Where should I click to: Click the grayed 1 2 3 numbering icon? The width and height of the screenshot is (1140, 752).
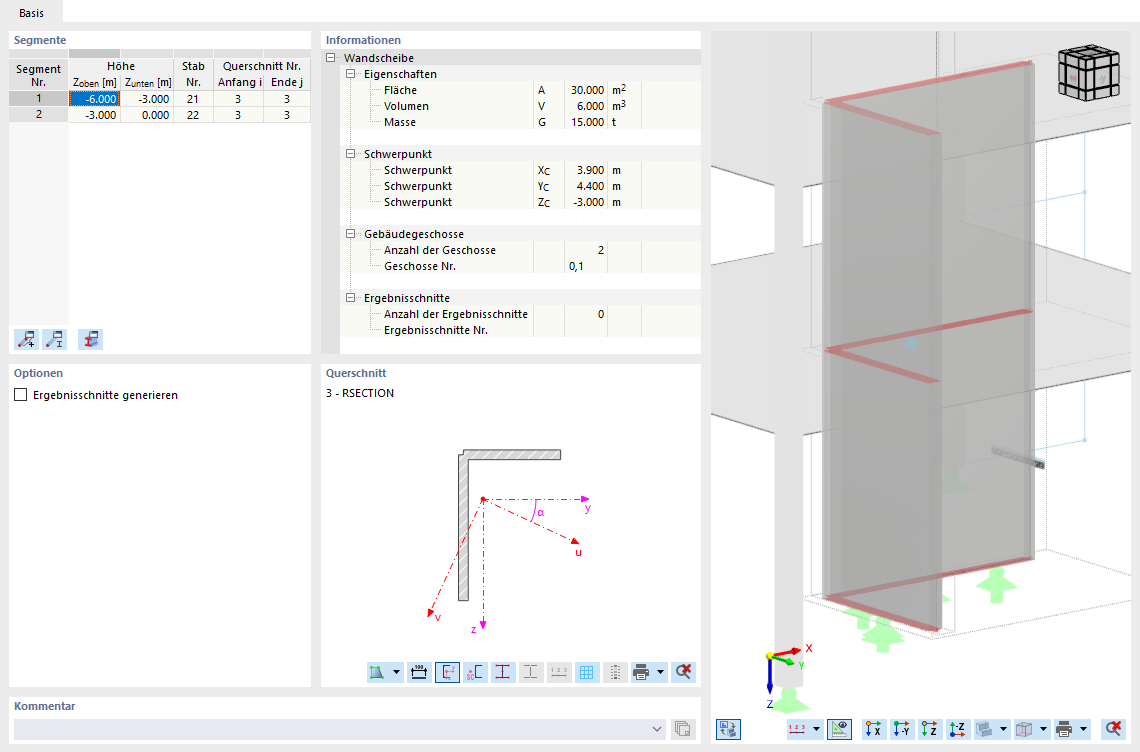pos(558,672)
